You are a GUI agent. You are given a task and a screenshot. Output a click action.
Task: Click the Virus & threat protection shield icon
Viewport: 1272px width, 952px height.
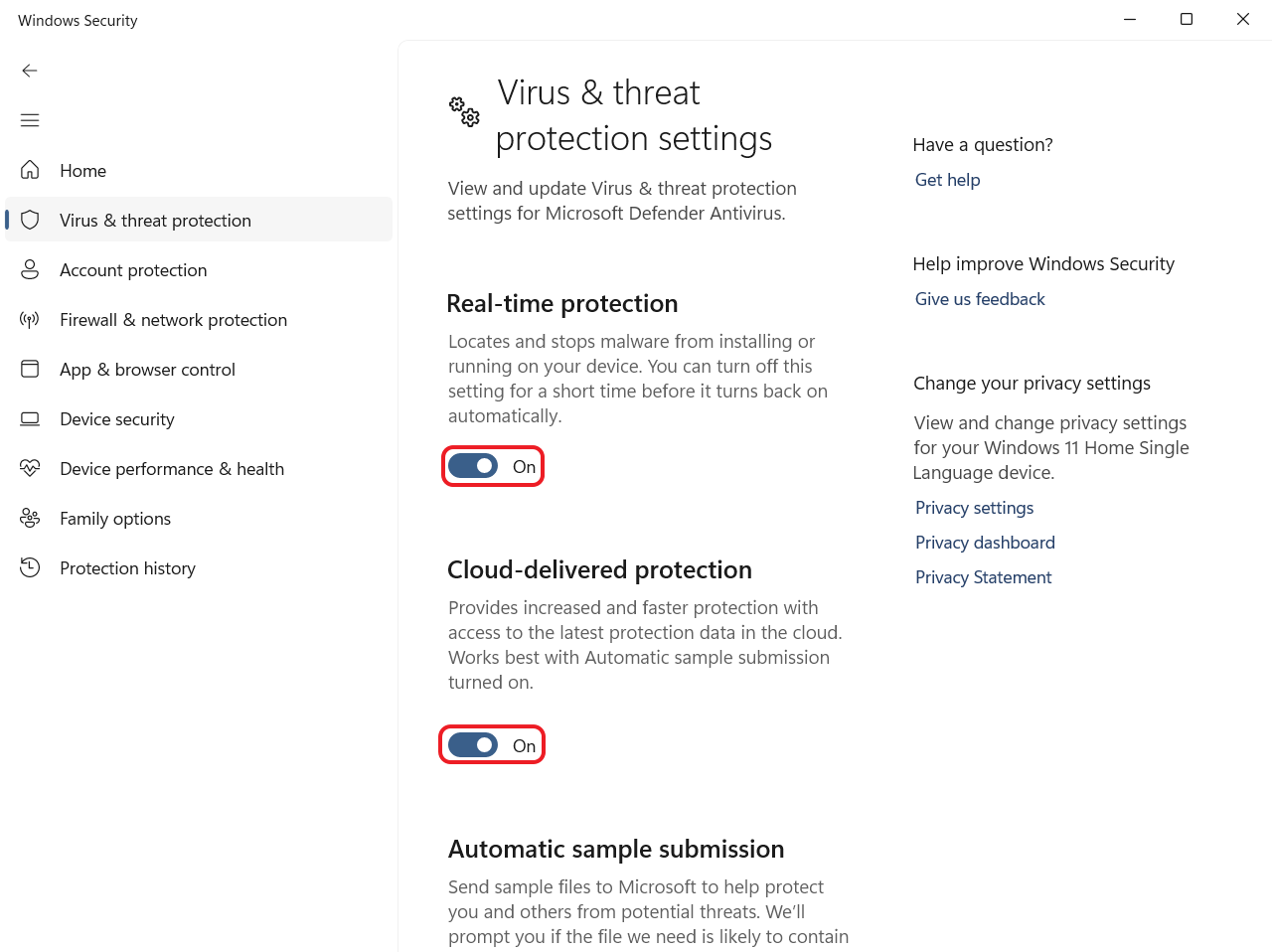tap(30, 220)
